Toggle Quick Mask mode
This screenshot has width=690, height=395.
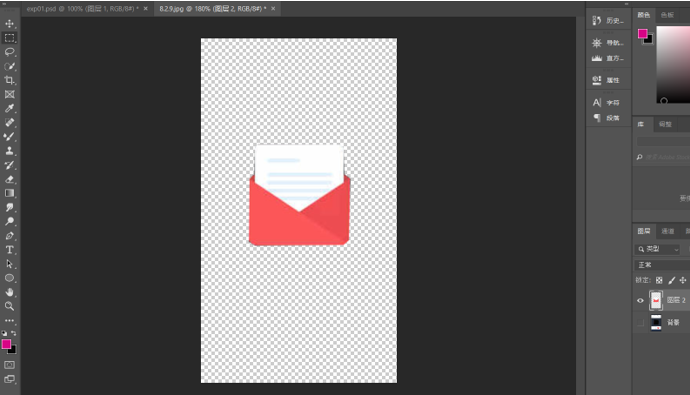(x=9, y=365)
